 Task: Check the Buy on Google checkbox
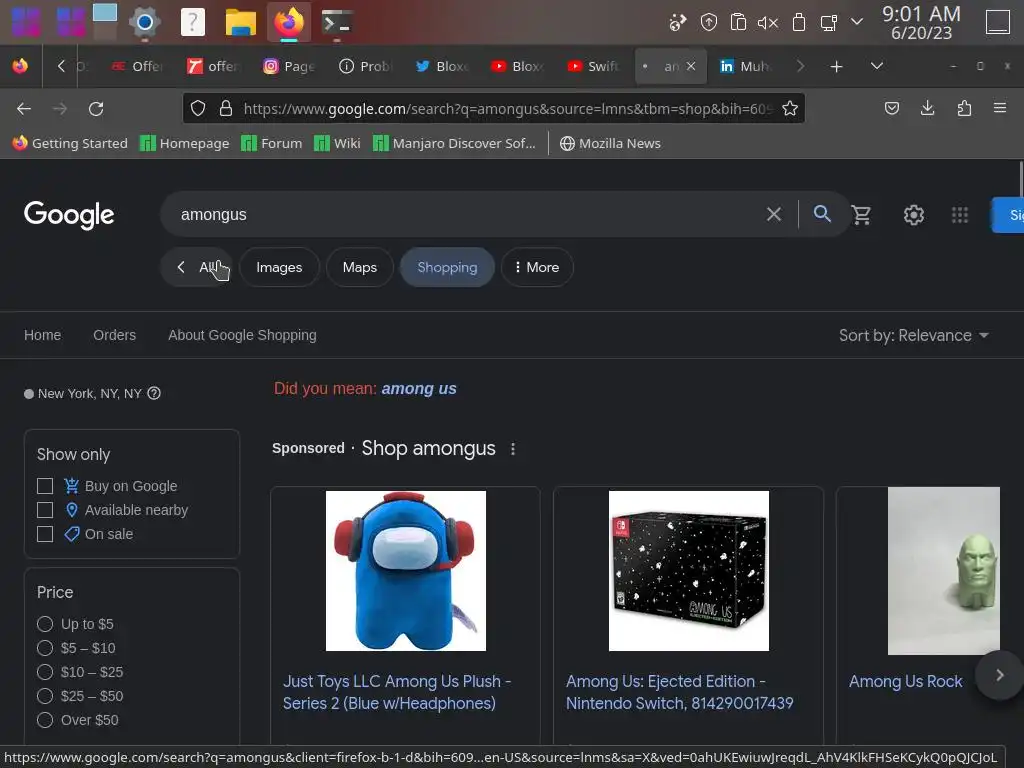[45, 486]
